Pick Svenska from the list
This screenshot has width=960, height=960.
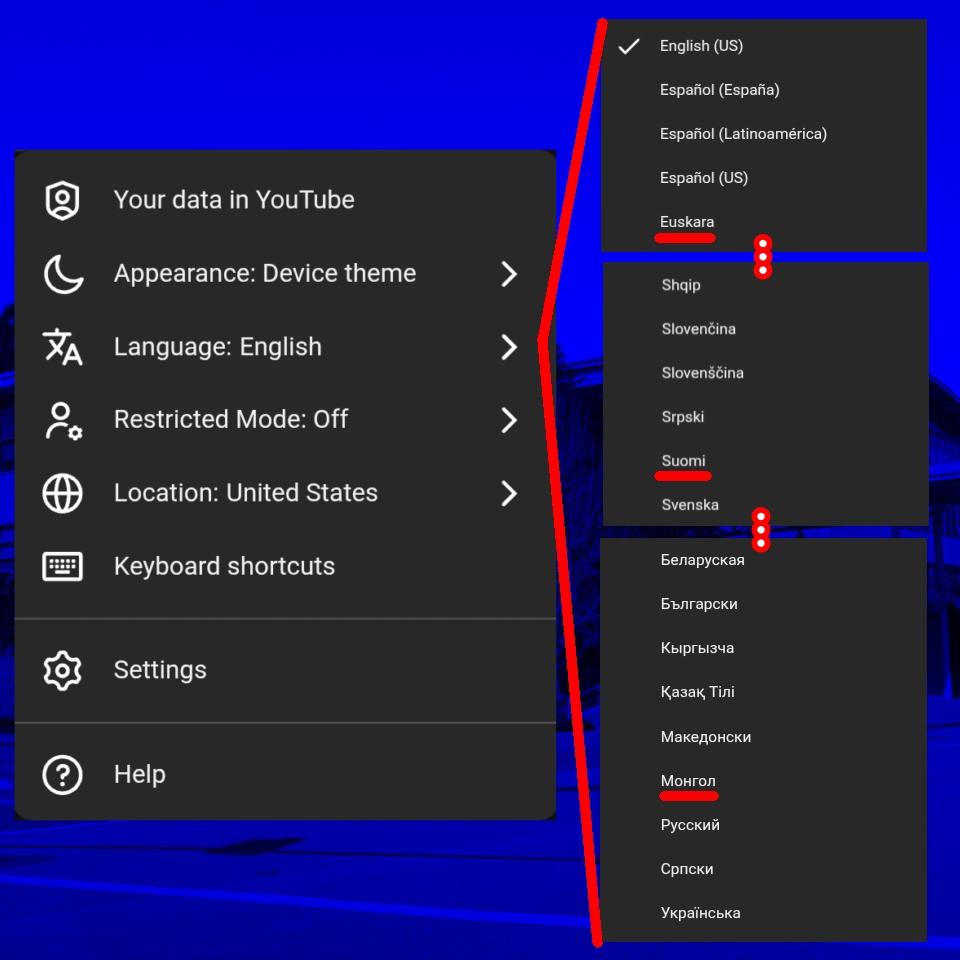[765, 506]
